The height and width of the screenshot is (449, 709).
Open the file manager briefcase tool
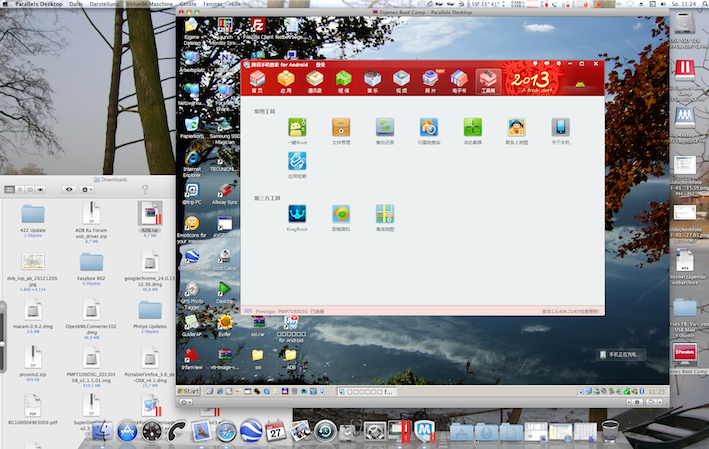coord(341,128)
